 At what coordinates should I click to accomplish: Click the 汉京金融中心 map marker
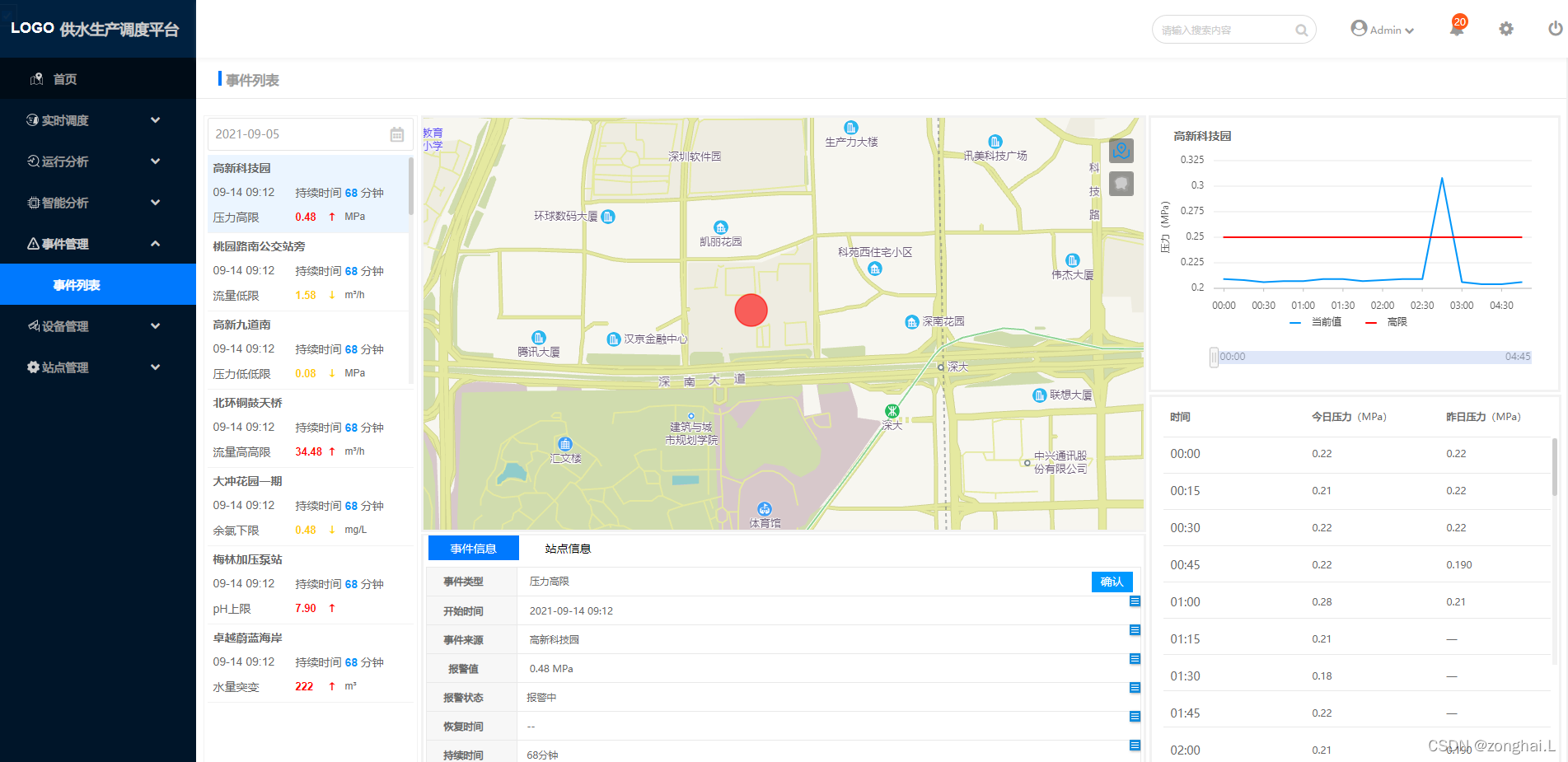pyautogui.click(x=614, y=339)
